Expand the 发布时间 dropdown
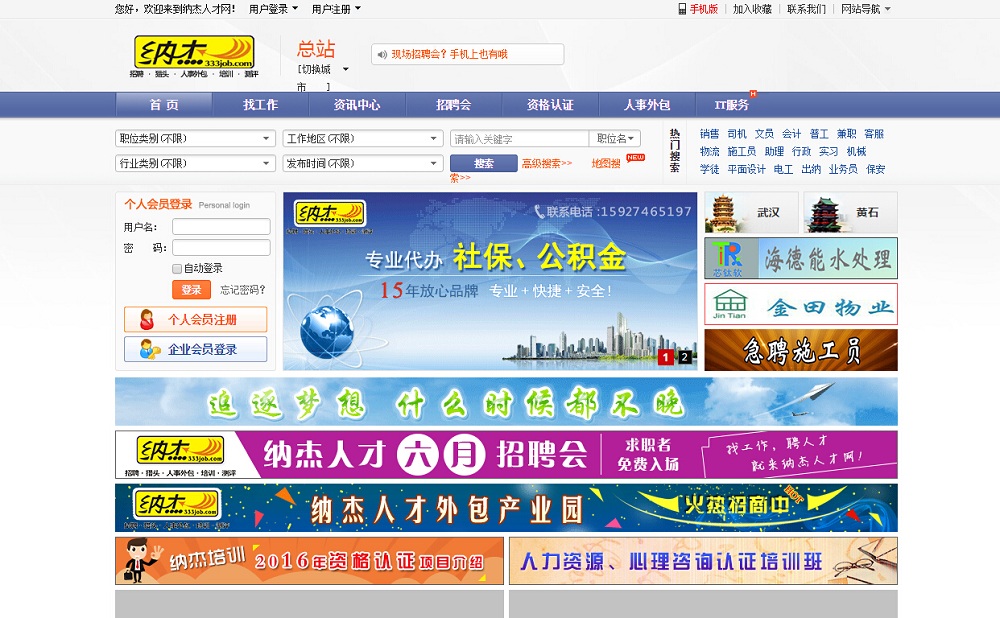 [363, 163]
